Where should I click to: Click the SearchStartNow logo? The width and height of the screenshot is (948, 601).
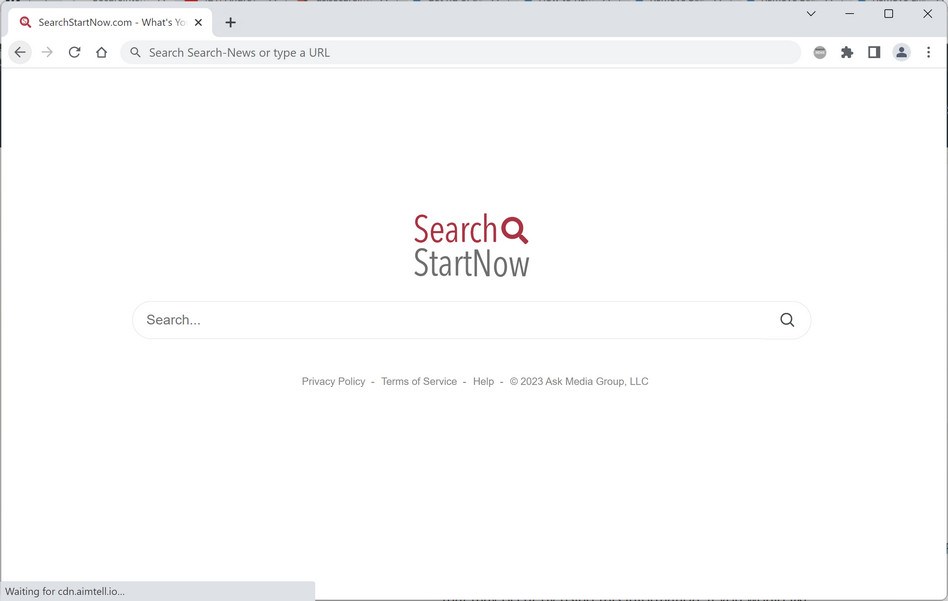[x=472, y=245]
